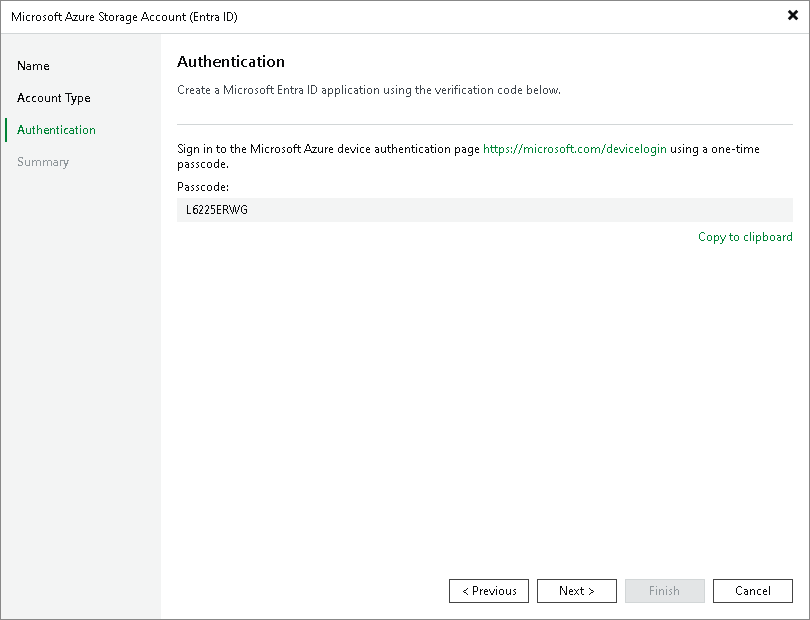Open the microsoft.com/devicelogin link
The width and height of the screenshot is (810, 620).
point(574,149)
